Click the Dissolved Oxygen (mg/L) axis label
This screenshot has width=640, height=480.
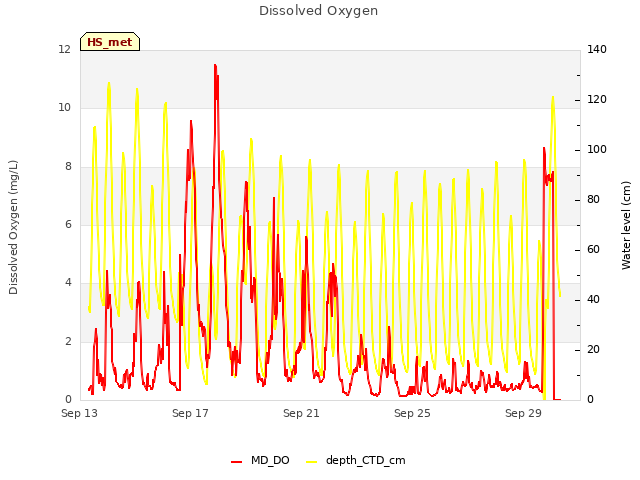coord(13,227)
